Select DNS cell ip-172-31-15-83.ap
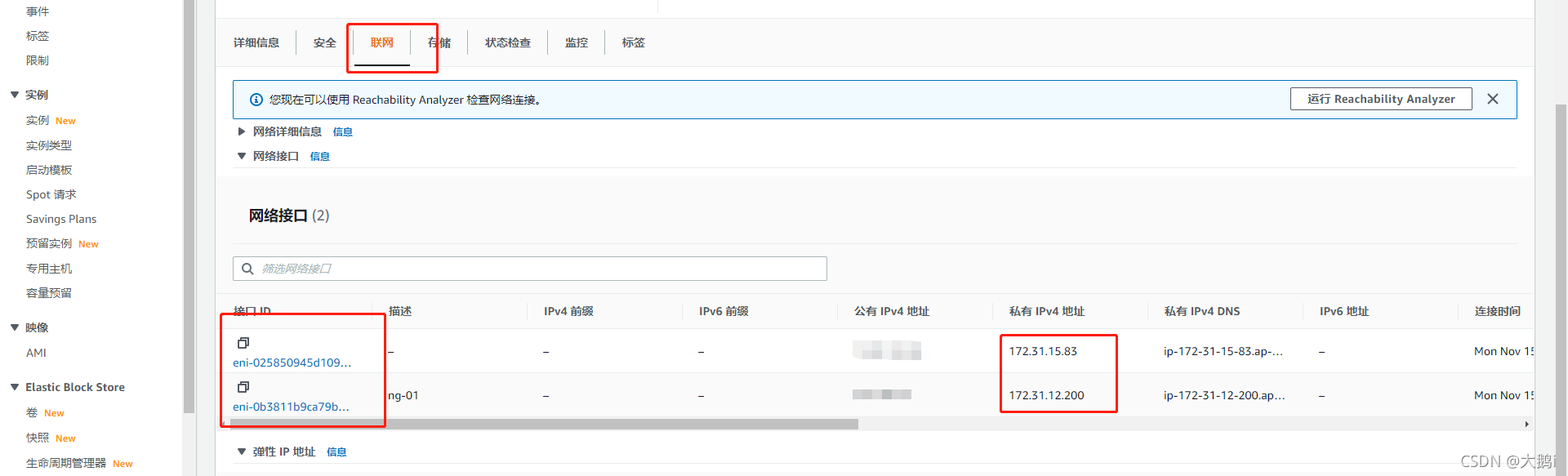This screenshot has height=476, width=1568. tap(1223, 351)
